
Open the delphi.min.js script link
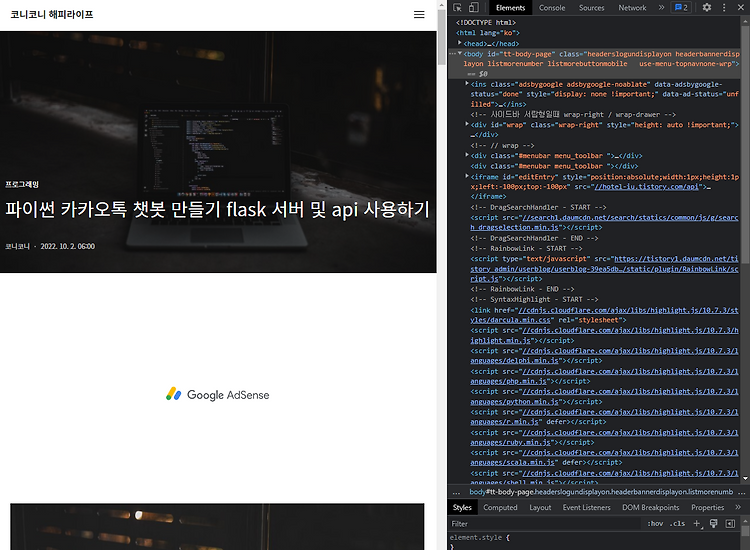[604, 356]
